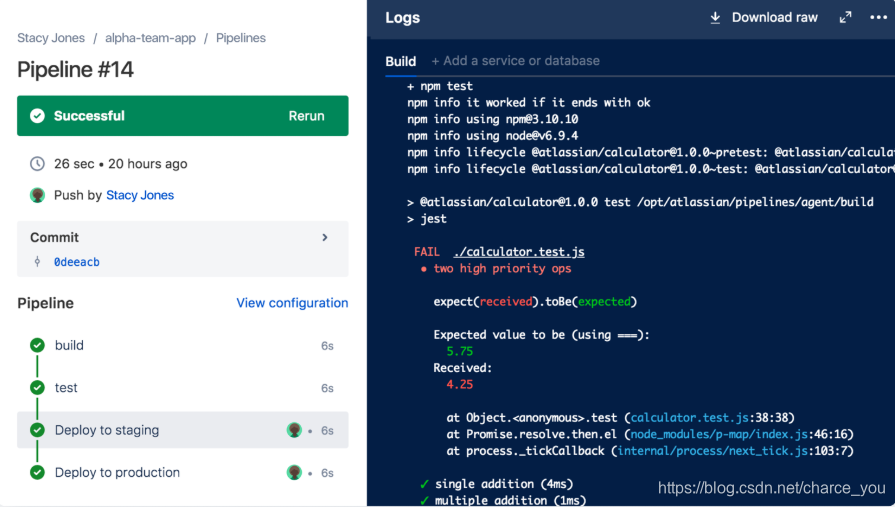The image size is (895, 507).
Task: Go to Stacy Jones breadcrumb
Action: point(51,38)
